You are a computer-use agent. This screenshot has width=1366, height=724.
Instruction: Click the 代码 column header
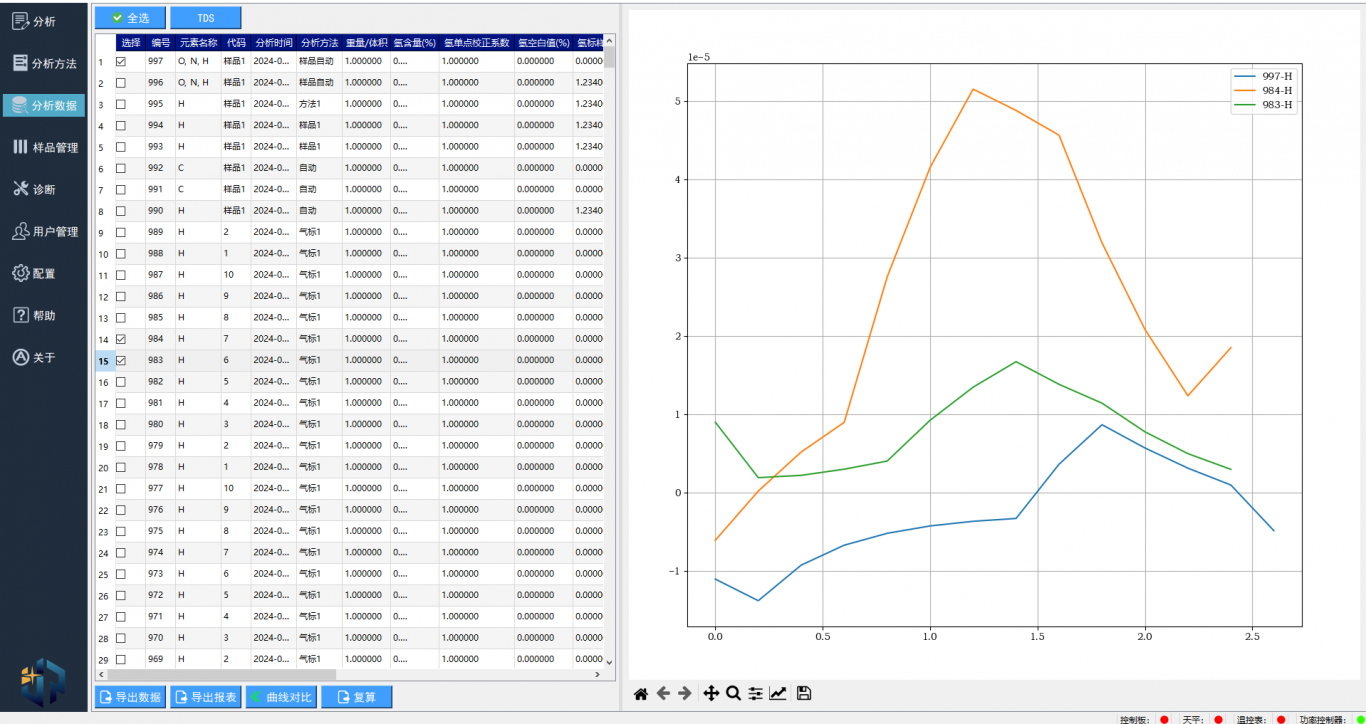click(235, 43)
